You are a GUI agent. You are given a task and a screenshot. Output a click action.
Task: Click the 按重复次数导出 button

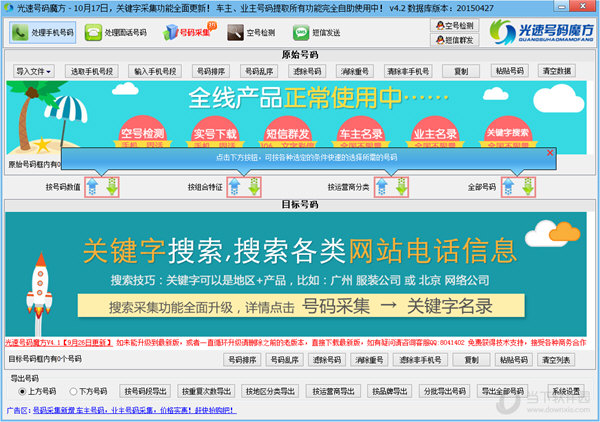206,391
